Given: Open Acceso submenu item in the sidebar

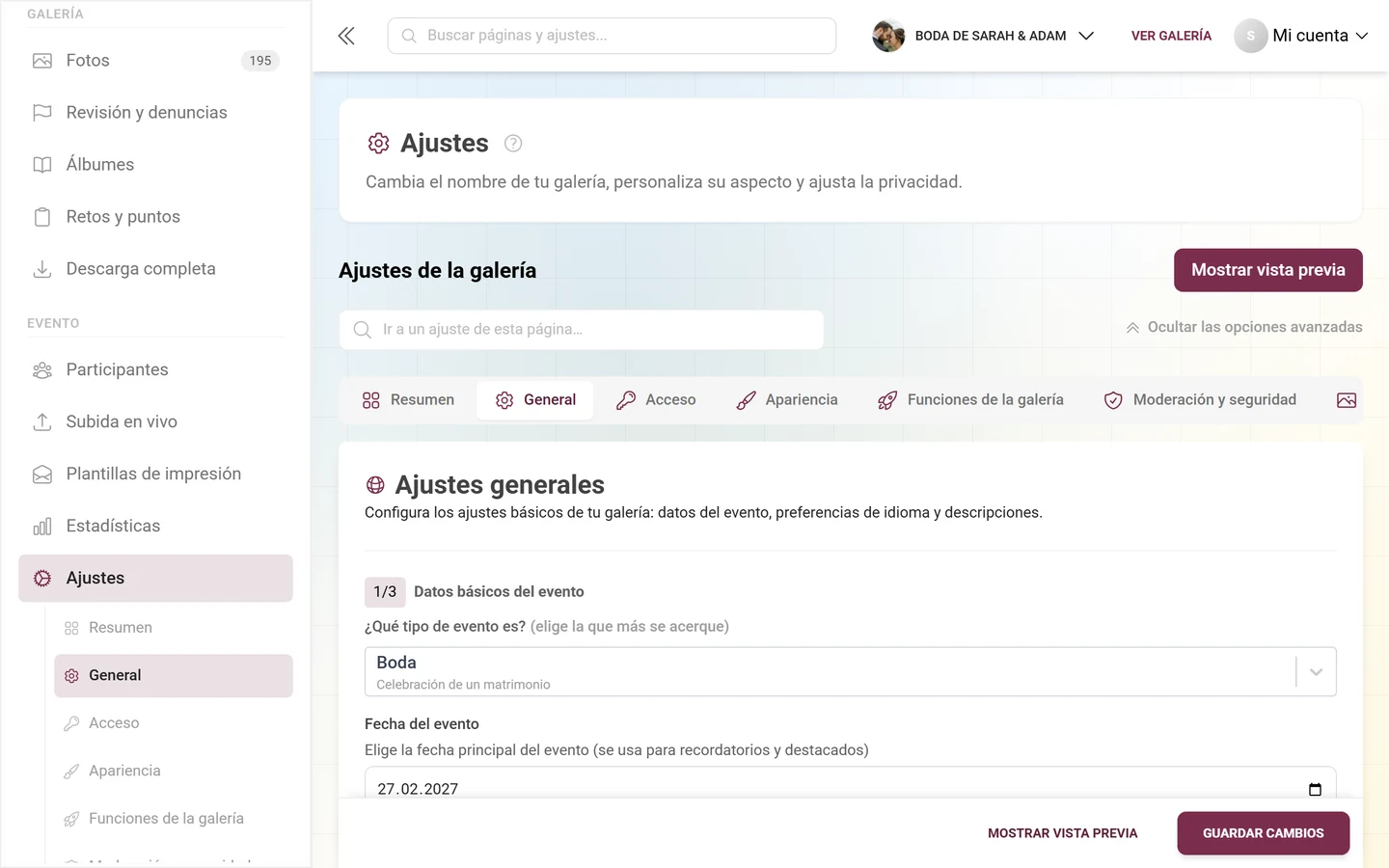Looking at the screenshot, I should pyautogui.click(x=174, y=723).
